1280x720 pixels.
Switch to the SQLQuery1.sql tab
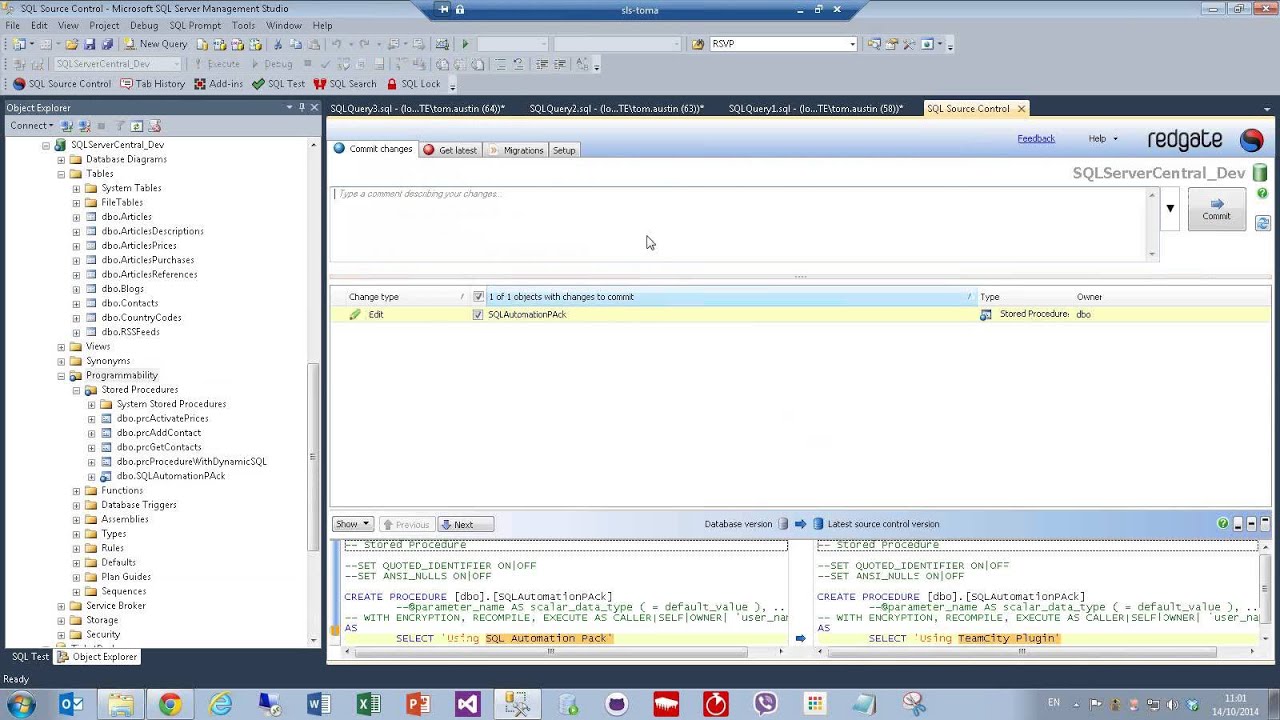pyautogui.click(x=815, y=108)
